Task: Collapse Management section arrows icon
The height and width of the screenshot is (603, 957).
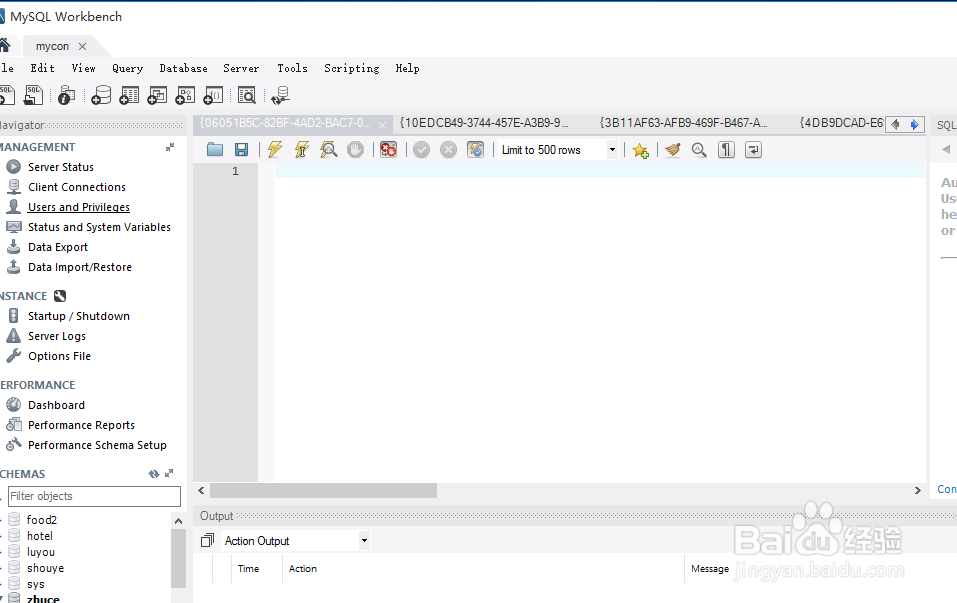Action: coord(170,147)
